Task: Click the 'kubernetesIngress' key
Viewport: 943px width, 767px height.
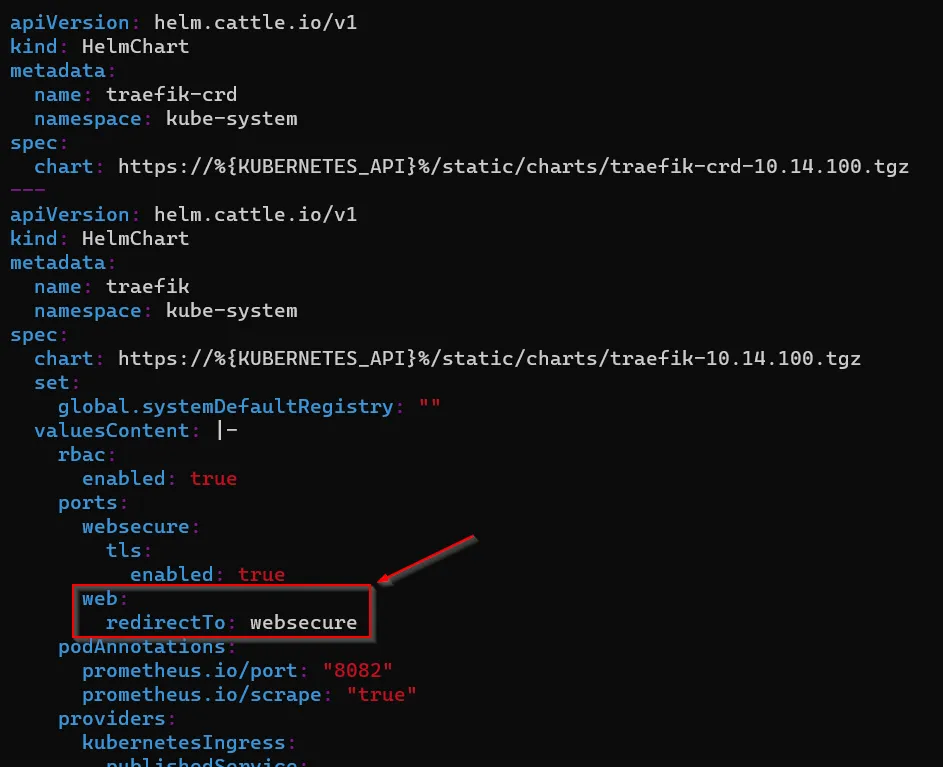Action: pyautogui.click(x=183, y=743)
